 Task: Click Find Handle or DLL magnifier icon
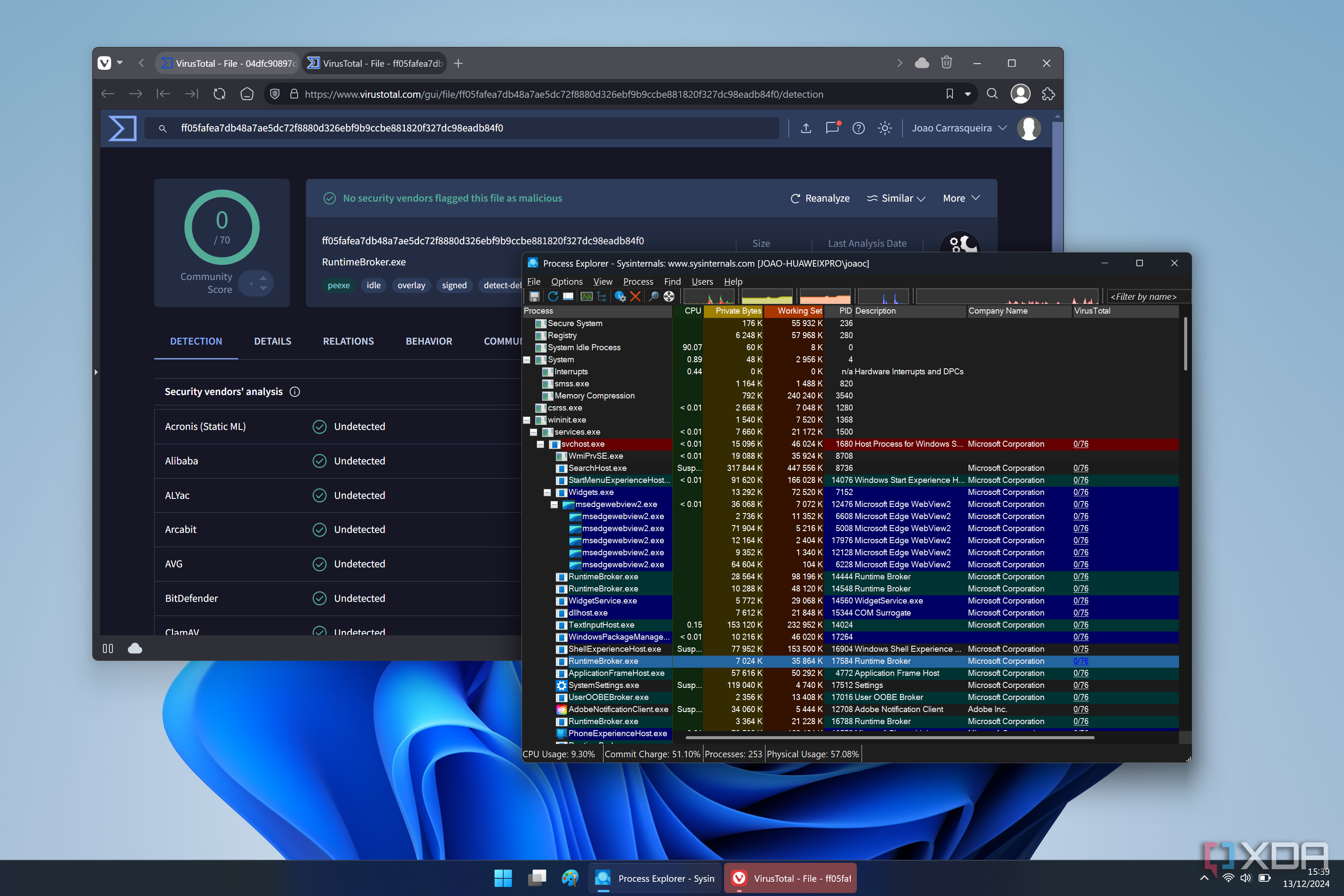pos(654,296)
